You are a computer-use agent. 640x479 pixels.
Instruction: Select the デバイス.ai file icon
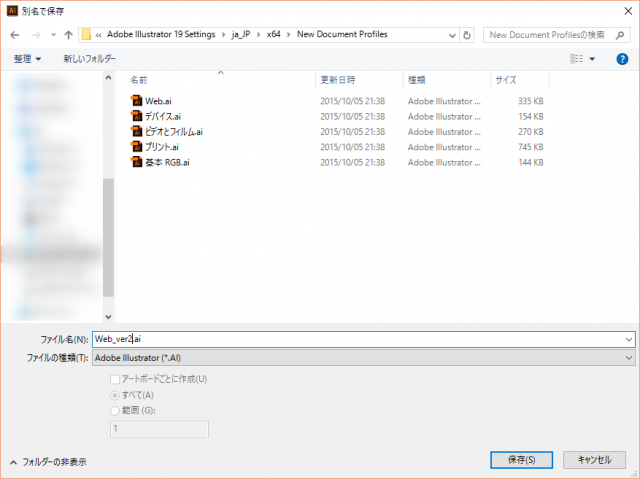point(137,116)
